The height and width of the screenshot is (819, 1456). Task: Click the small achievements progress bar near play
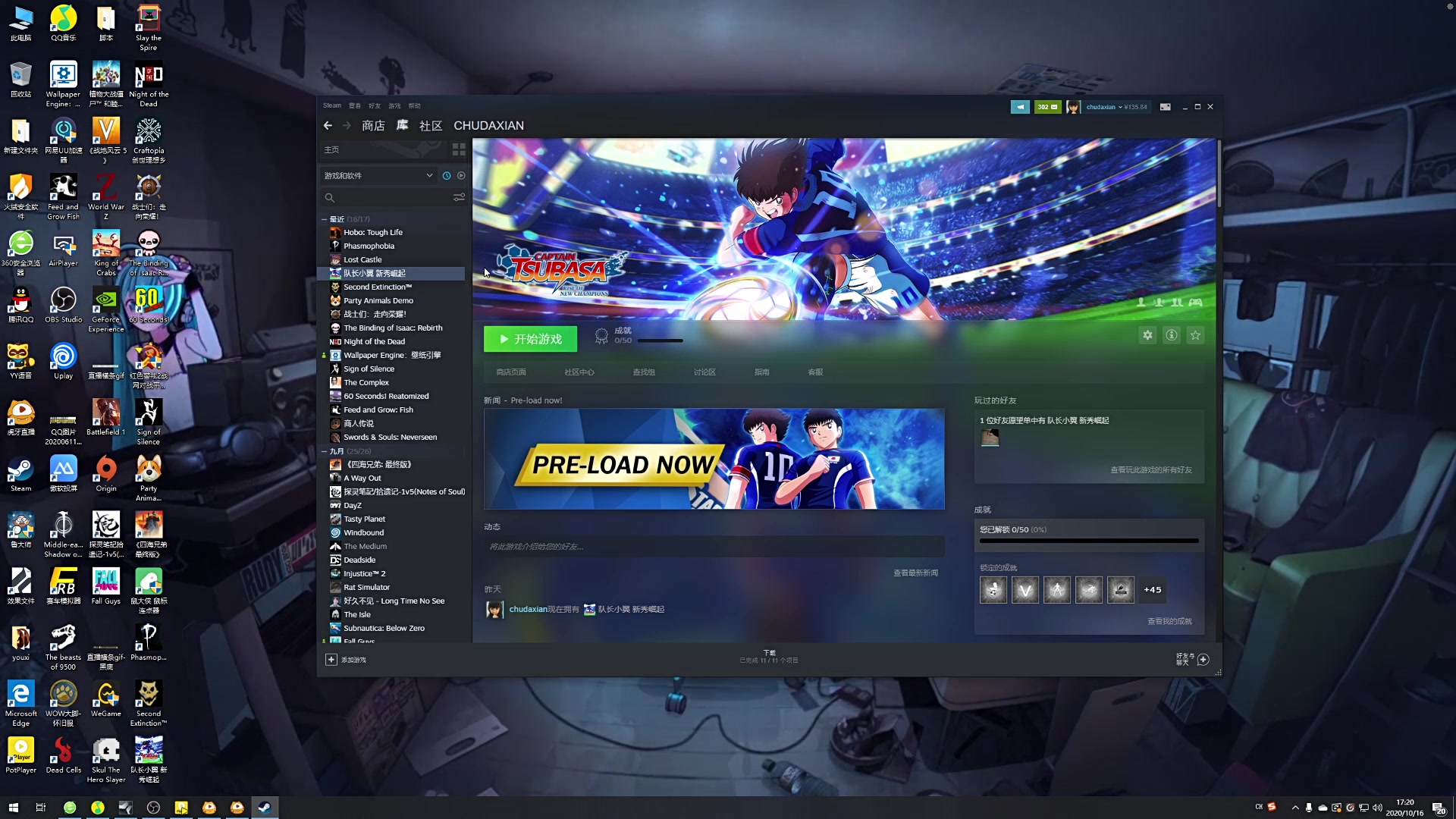(x=660, y=340)
